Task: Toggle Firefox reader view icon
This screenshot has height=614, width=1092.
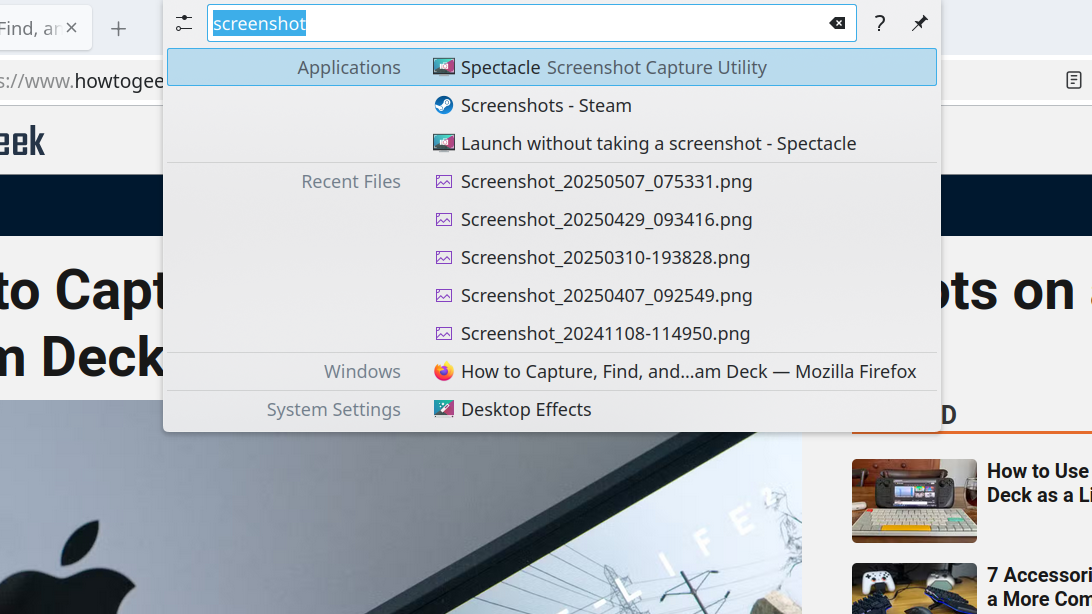Action: (x=1073, y=81)
